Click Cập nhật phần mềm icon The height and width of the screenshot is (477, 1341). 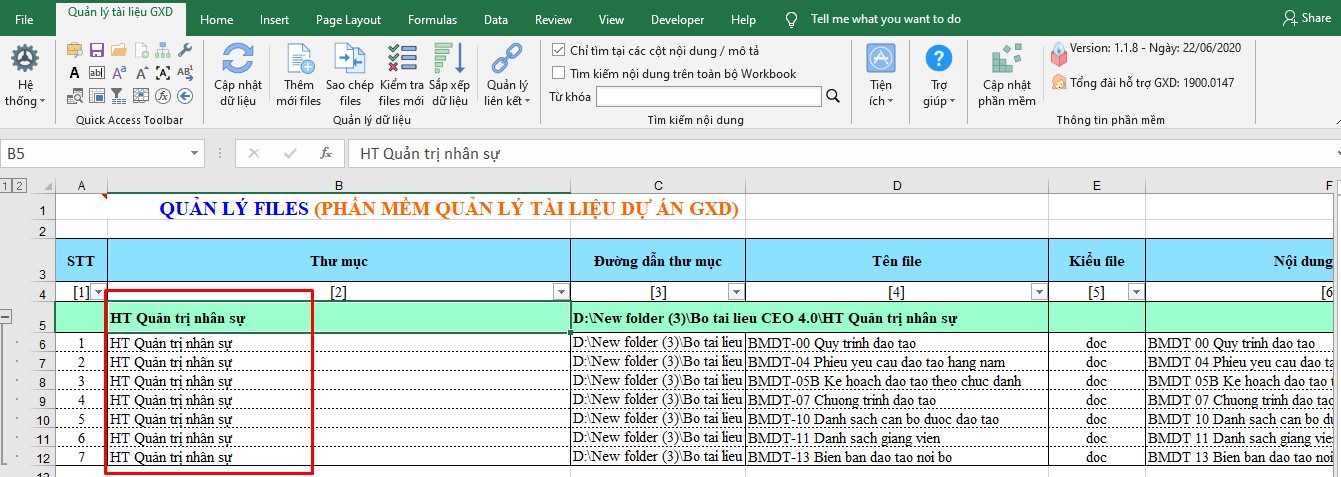(1006, 59)
